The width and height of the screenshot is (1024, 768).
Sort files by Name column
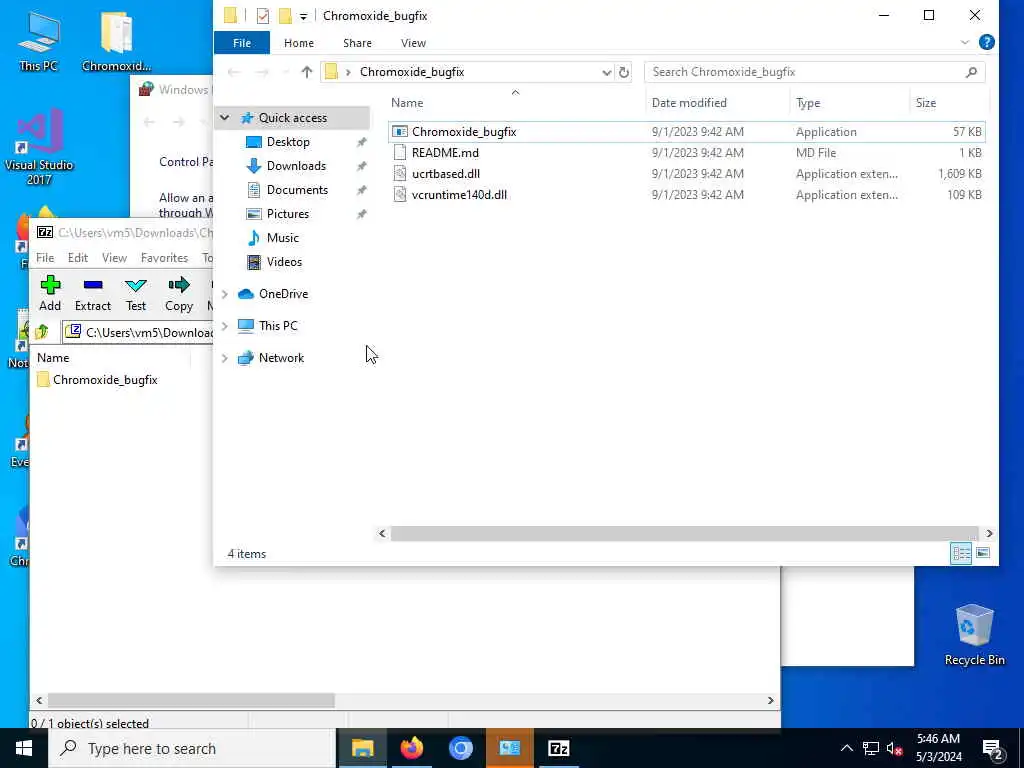[x=516, y=103]
